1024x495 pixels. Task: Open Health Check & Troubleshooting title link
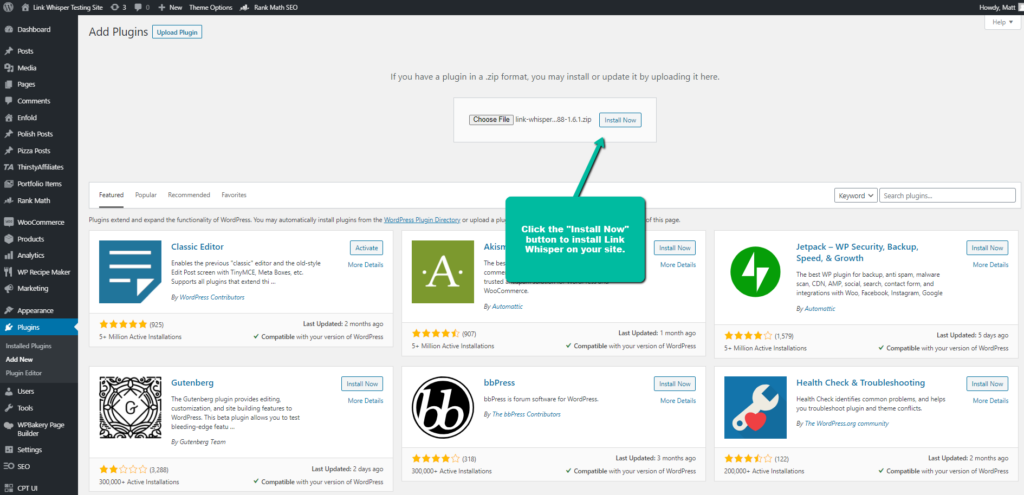click(x=860, y=383)
